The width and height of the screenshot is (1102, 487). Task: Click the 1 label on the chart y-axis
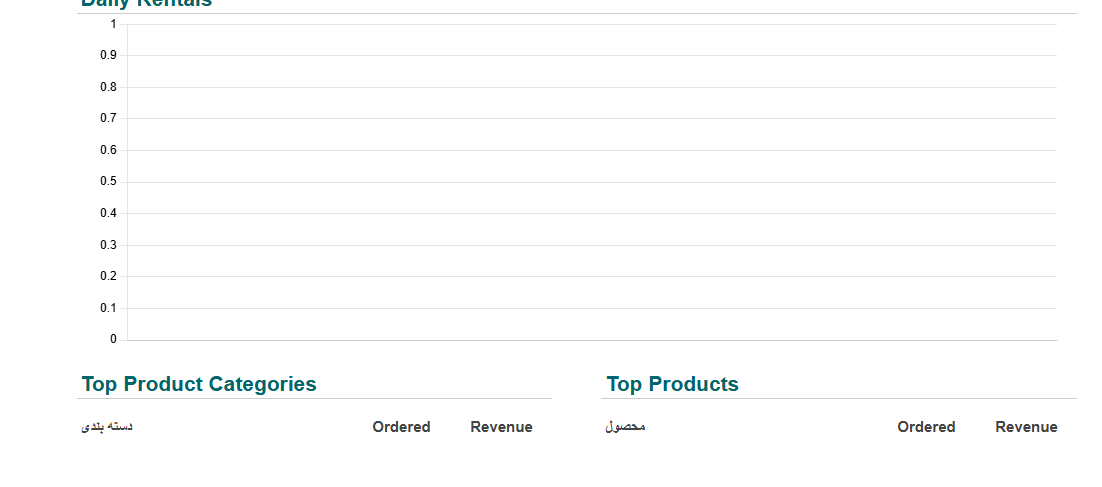[113, 24]
